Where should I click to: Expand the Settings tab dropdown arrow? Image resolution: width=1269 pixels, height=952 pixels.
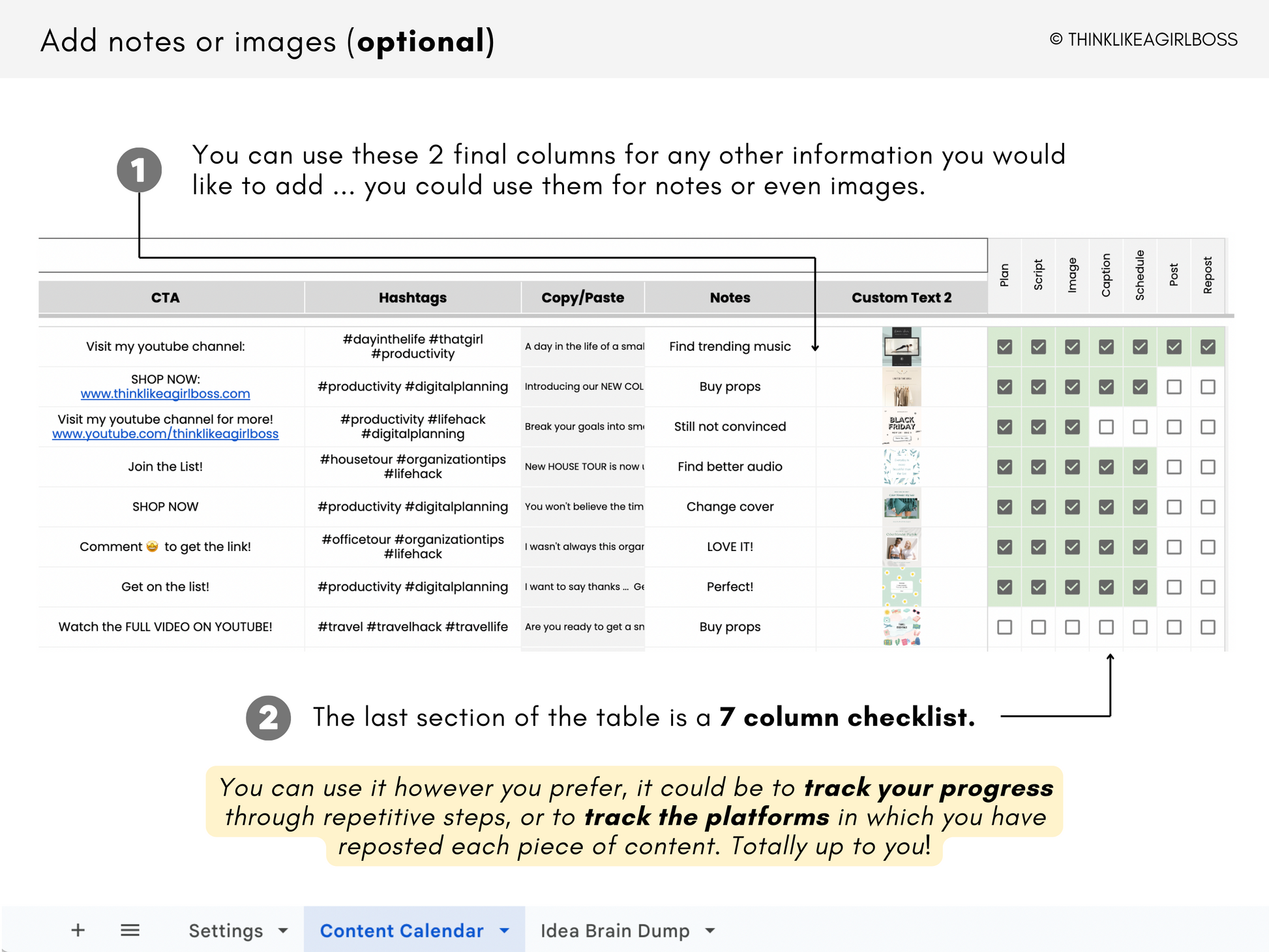(x=283, y=930)
